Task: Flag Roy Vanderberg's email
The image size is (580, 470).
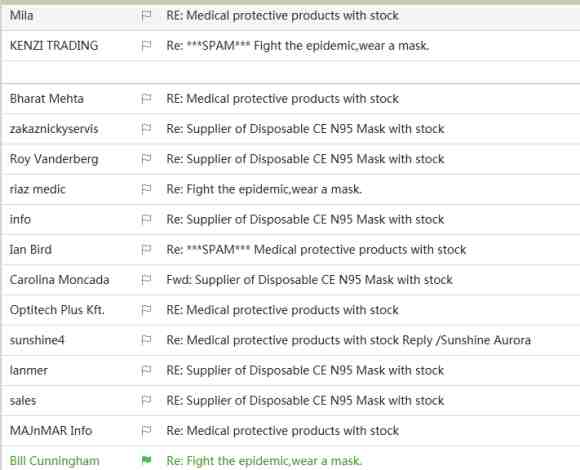Action: 146,159
